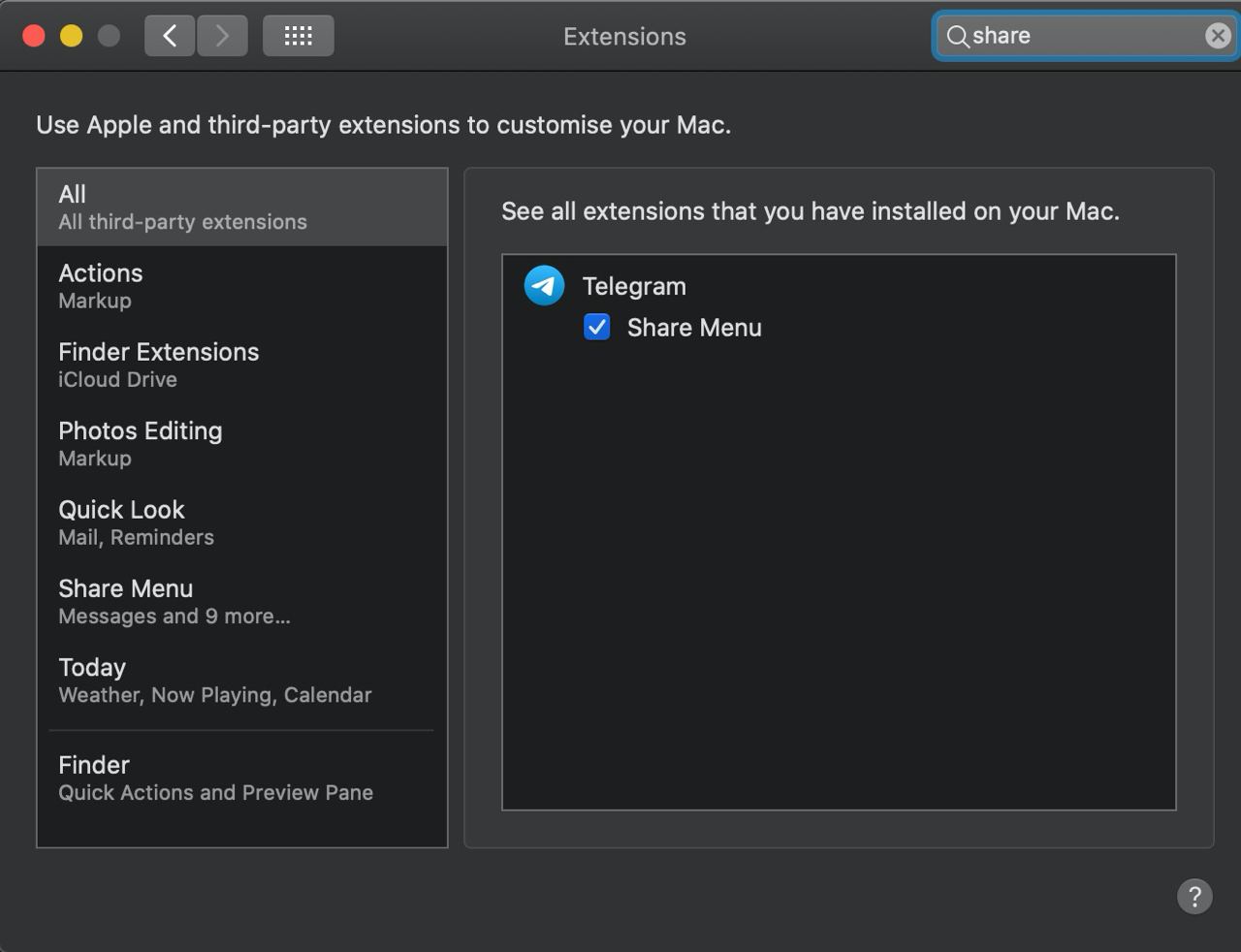Clear the search field with the X
This screenshot has width=1241, height=952.
[1218, 36]
